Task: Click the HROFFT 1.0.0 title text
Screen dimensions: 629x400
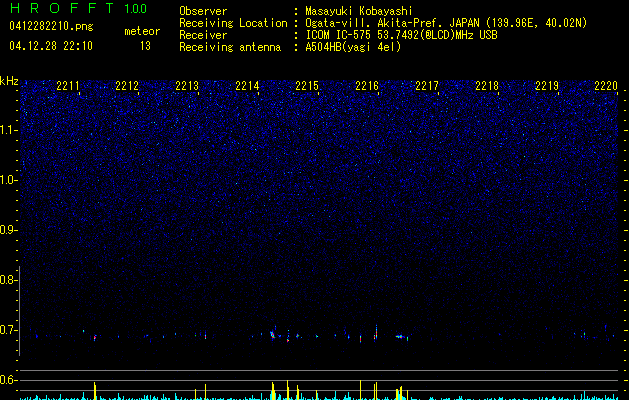Action: [79, 8]
